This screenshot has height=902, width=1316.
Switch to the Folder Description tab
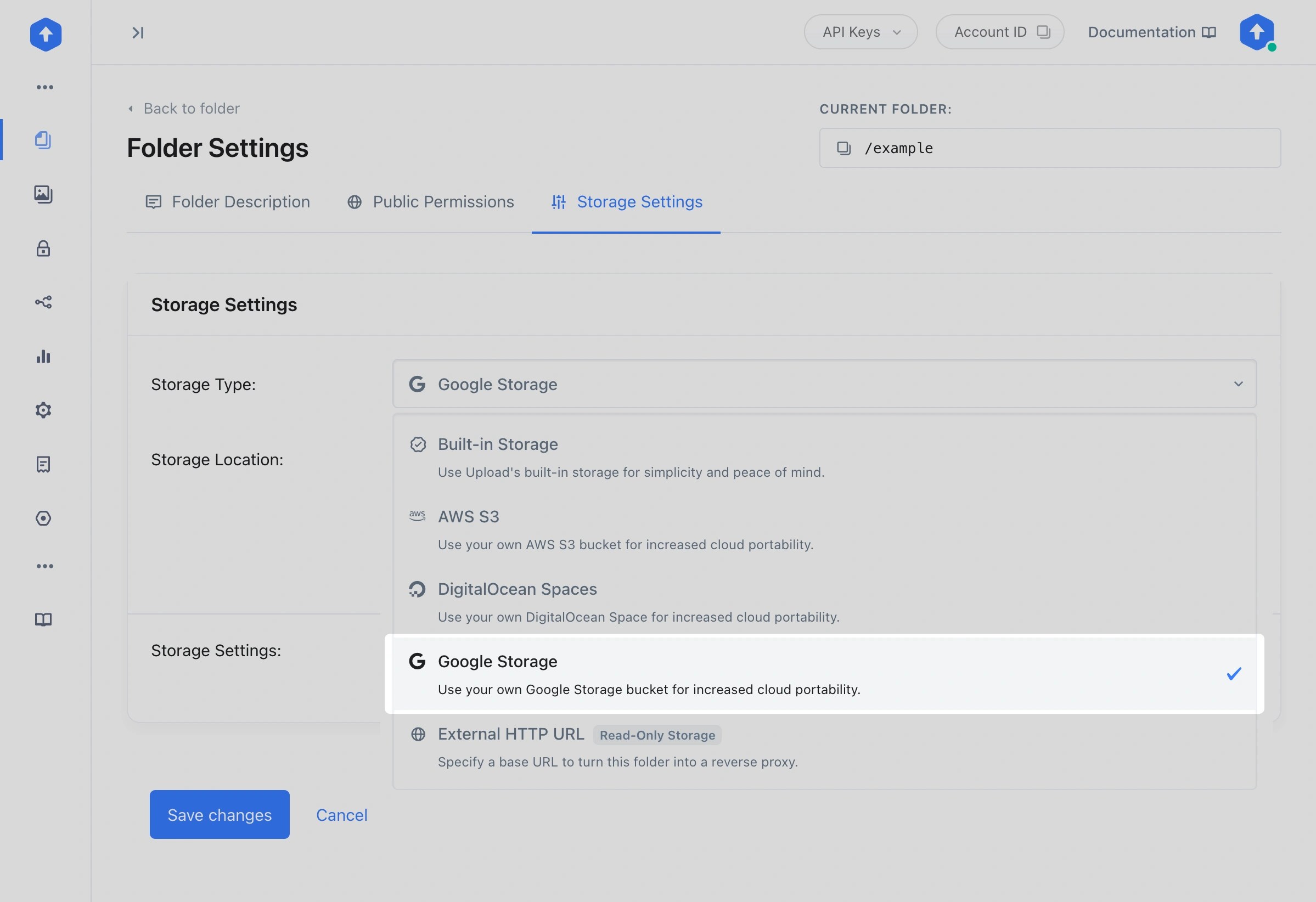pos(228,202)
